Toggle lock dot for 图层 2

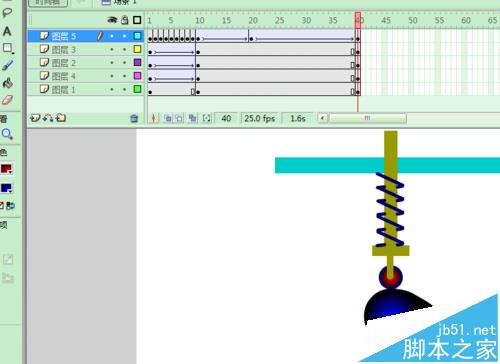click(125, 63)
